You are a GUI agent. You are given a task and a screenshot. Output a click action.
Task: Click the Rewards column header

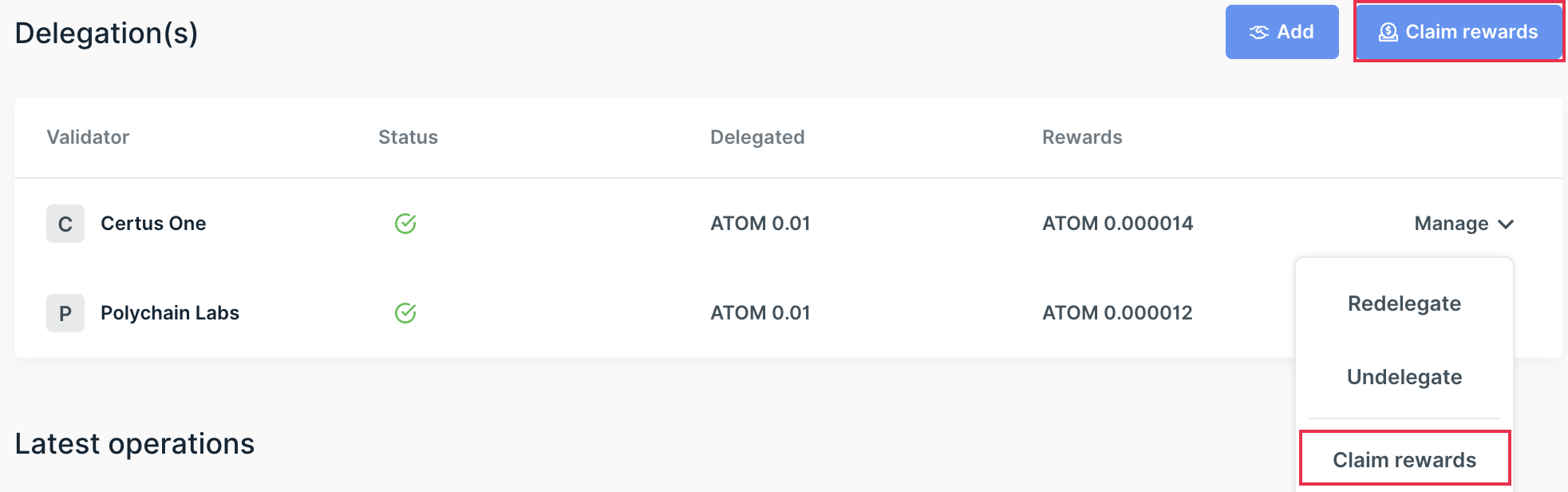(x=1082, y=137)
